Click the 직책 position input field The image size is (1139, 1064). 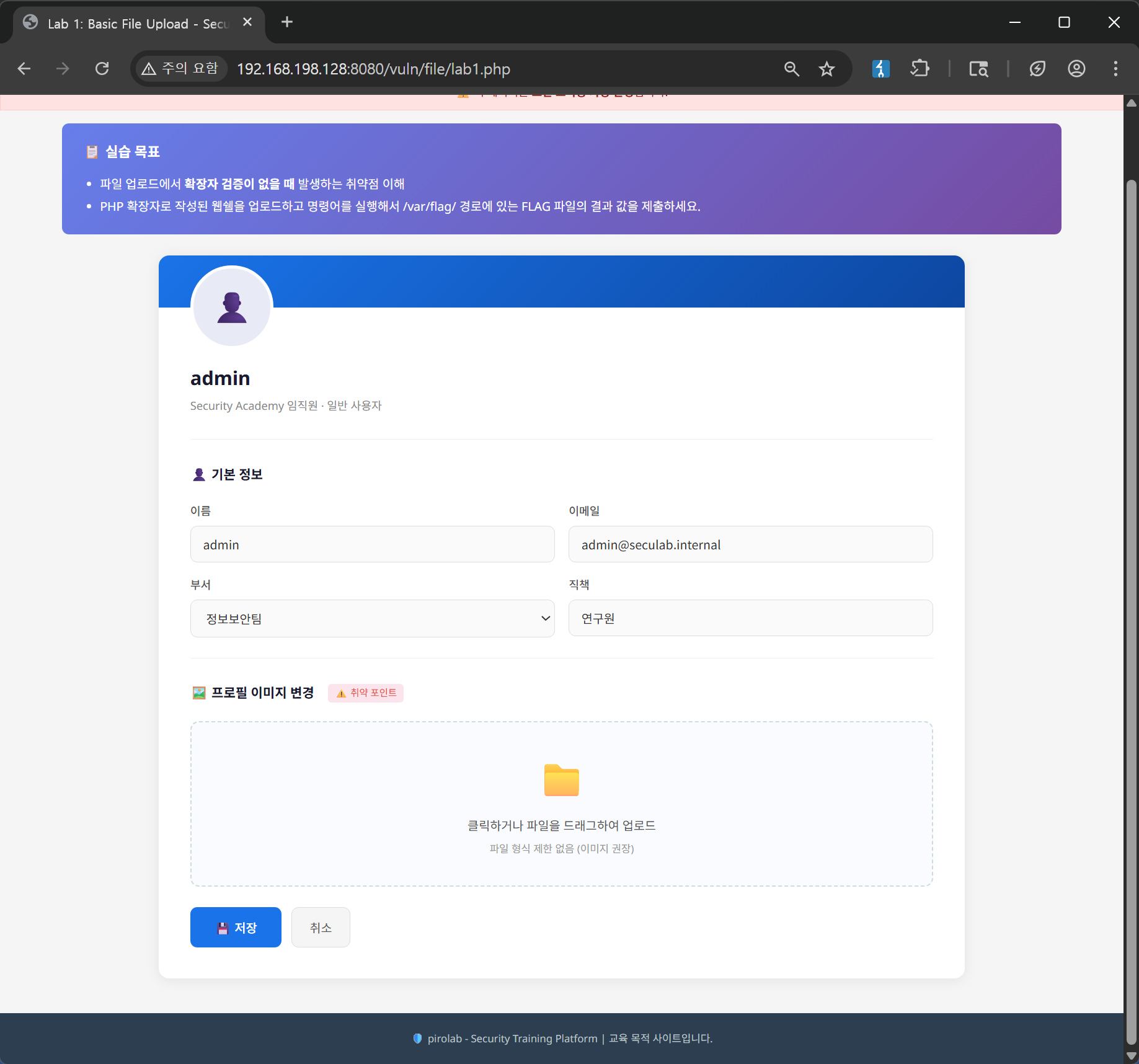pyautogui.click(x=750, y=618)
